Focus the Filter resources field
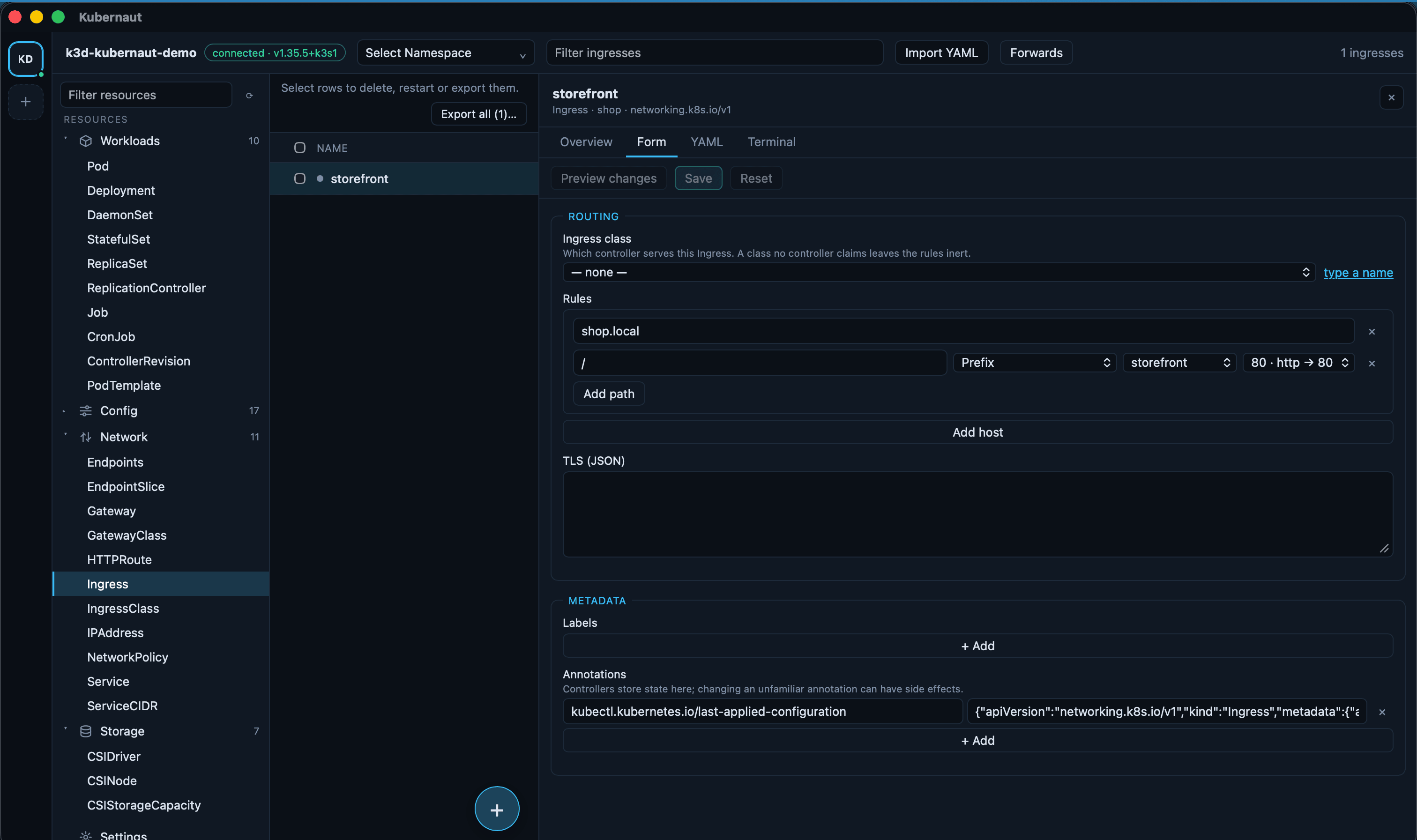The image size is (1417, 840). [x=146, y=95]
